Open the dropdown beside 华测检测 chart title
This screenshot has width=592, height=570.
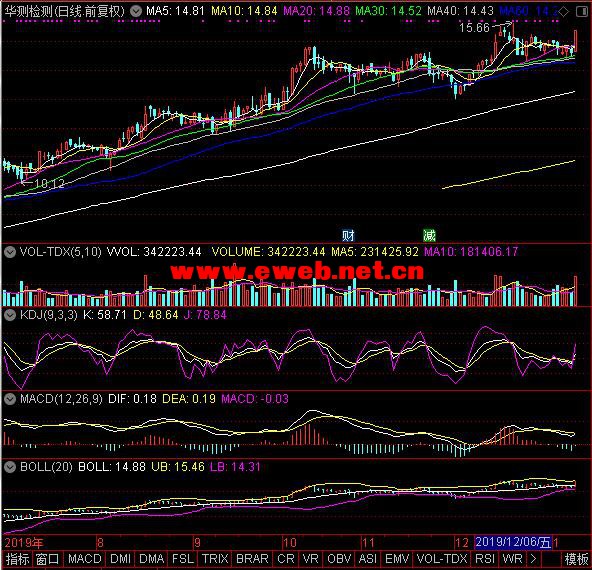[x=136, y=11]
